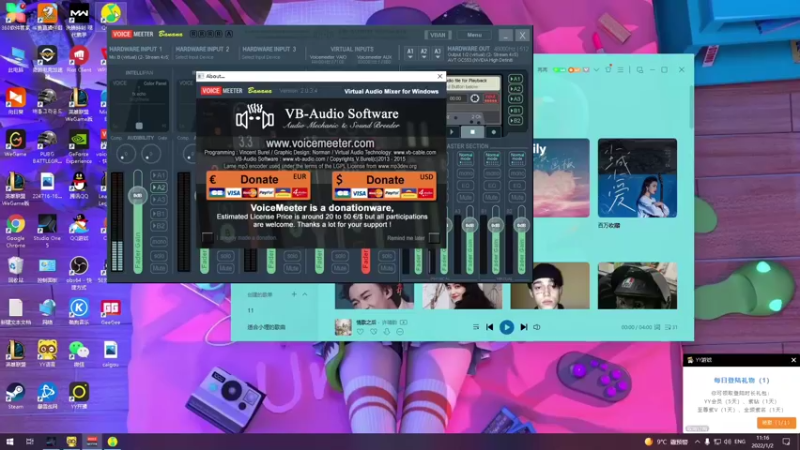Open the Studio One 5 desktop shortcut

(x=47, y=231)
